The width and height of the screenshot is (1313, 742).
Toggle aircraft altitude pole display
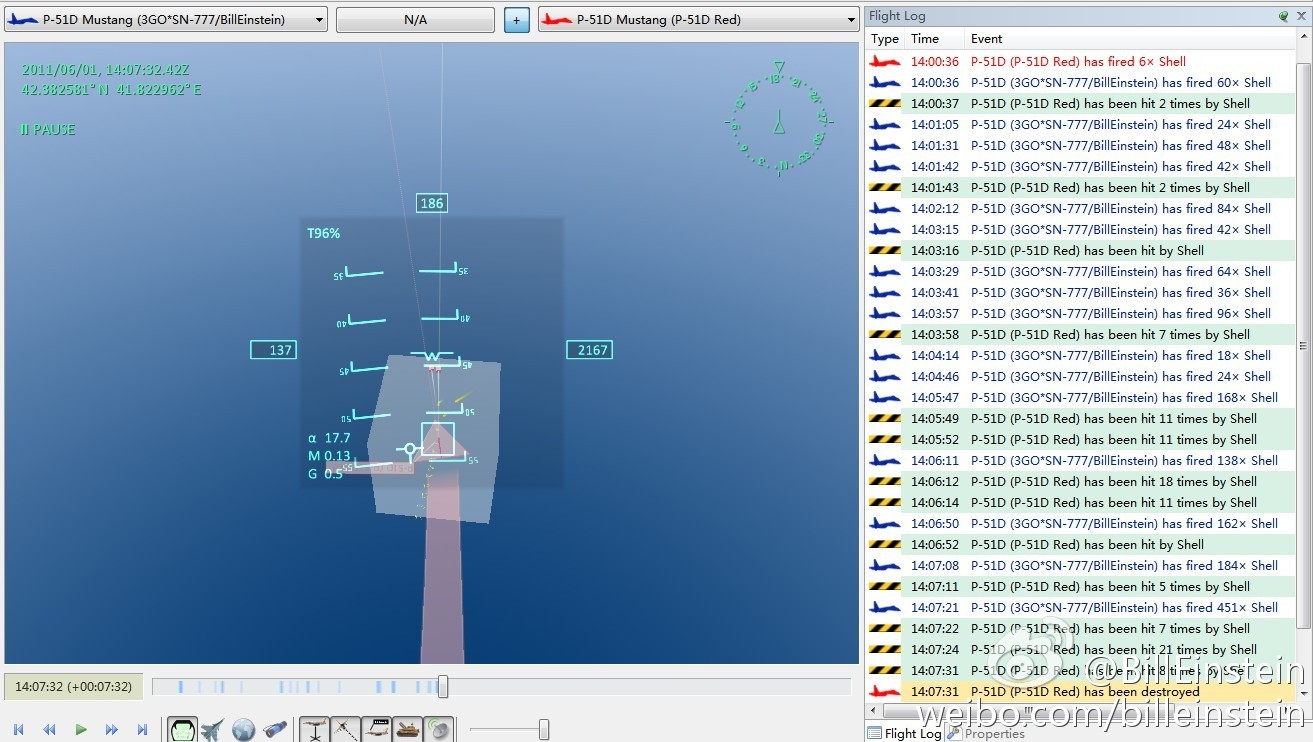tap(314, 730)
